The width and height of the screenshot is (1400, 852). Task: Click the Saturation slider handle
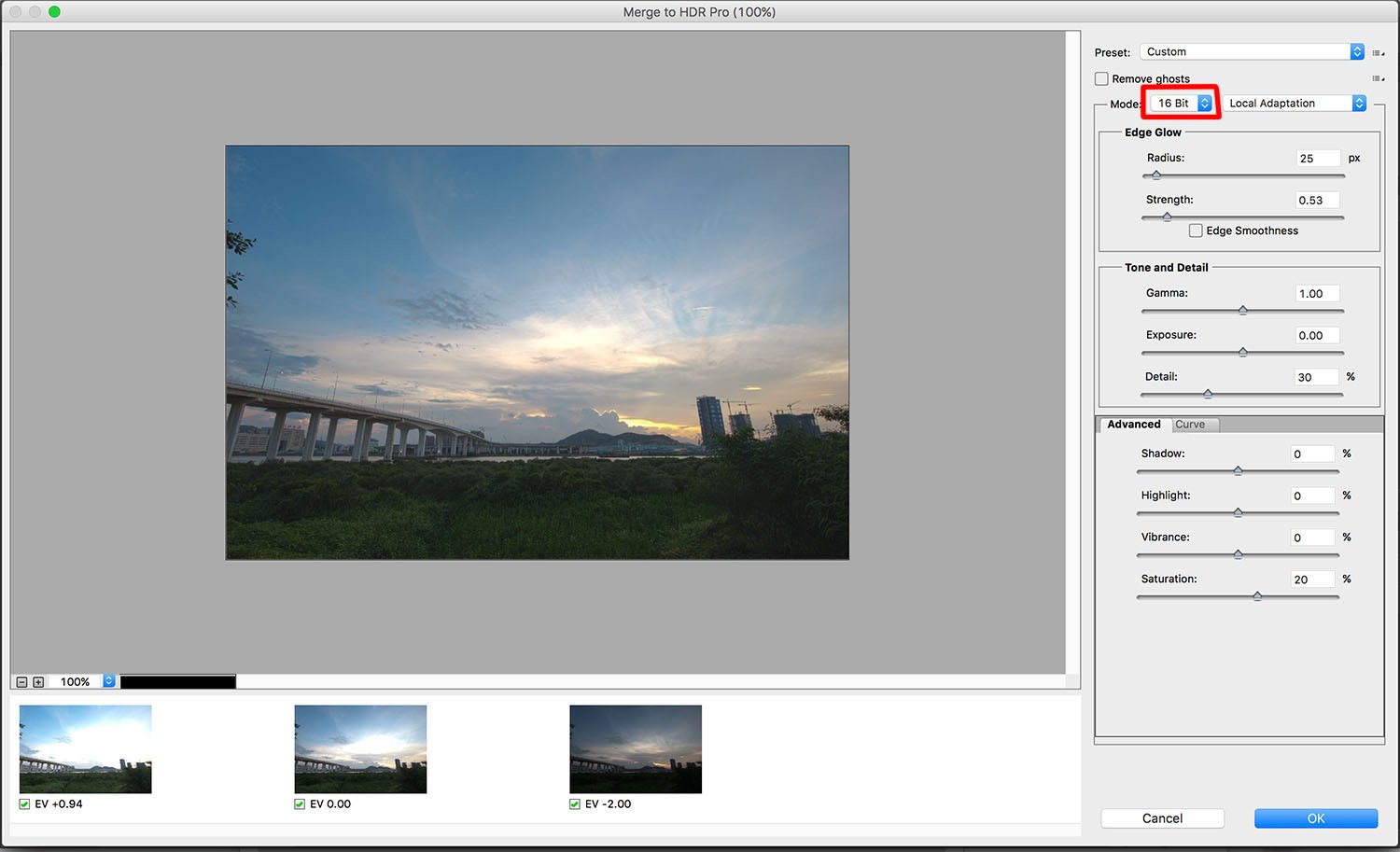(x=1256, y=595)
